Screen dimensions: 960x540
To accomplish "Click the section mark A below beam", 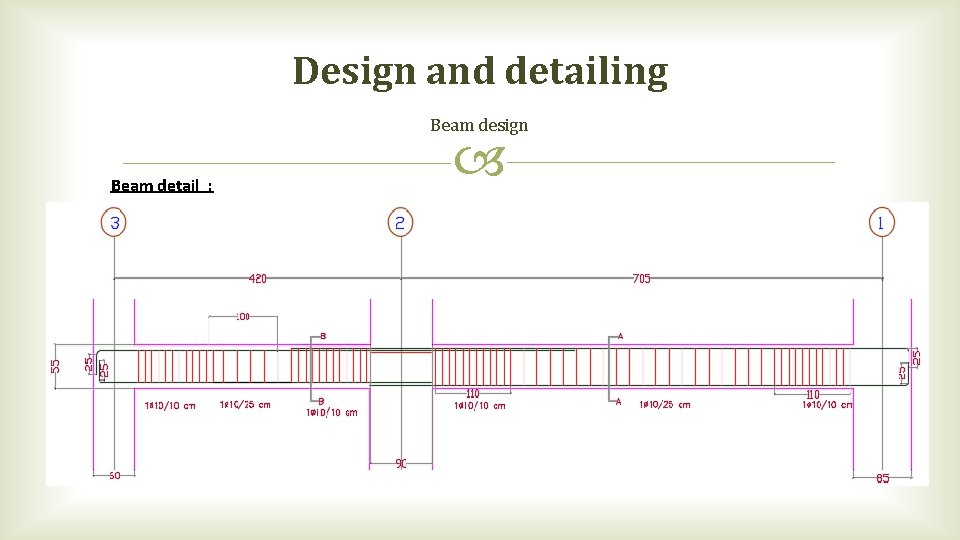I will [618, 402].
